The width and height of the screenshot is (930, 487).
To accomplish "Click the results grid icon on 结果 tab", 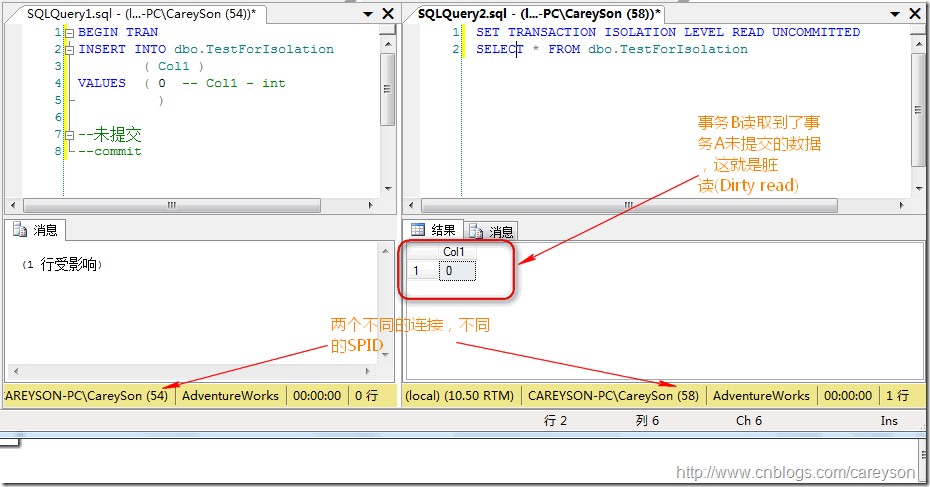I will 418,230.
